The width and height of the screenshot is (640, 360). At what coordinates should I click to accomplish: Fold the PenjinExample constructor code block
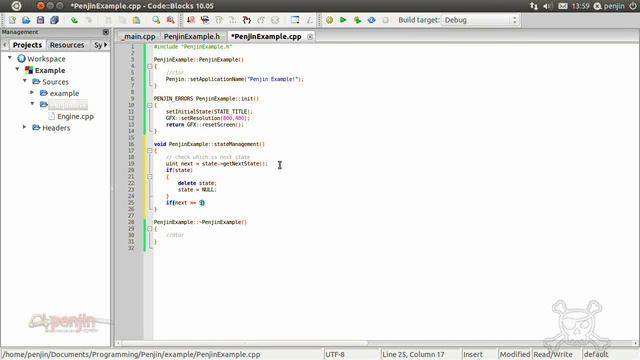point(149,66)
